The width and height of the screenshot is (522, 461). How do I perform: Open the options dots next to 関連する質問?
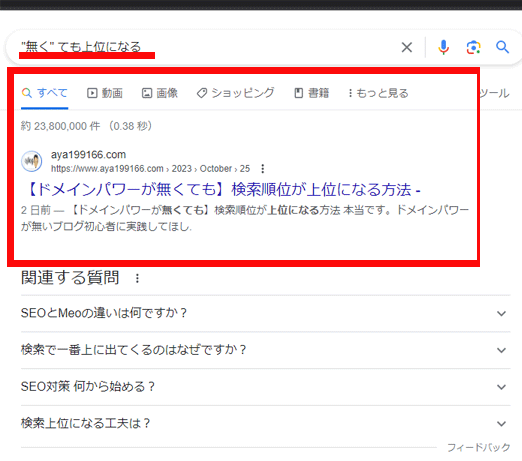coord(137,278)
